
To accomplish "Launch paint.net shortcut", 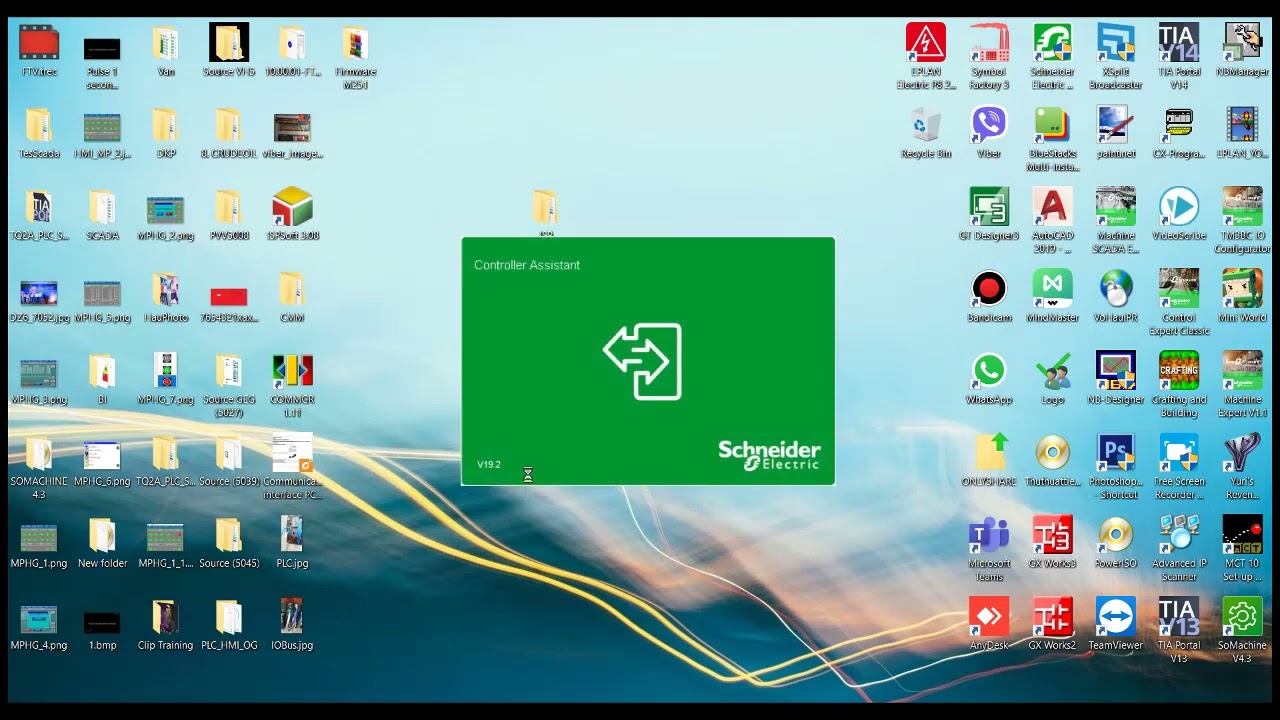I will (1115, 125).
